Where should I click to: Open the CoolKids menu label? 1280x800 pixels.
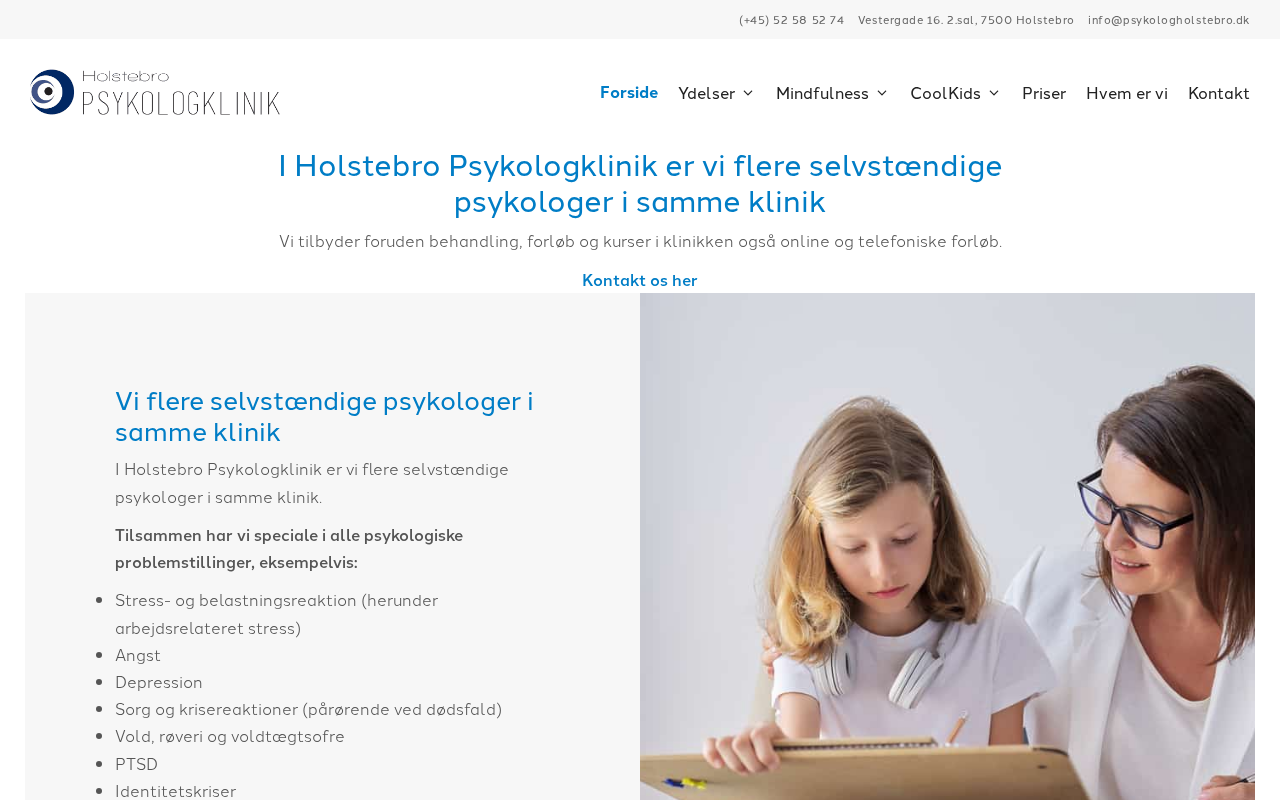pyautogui.click(x=946, y=93)
